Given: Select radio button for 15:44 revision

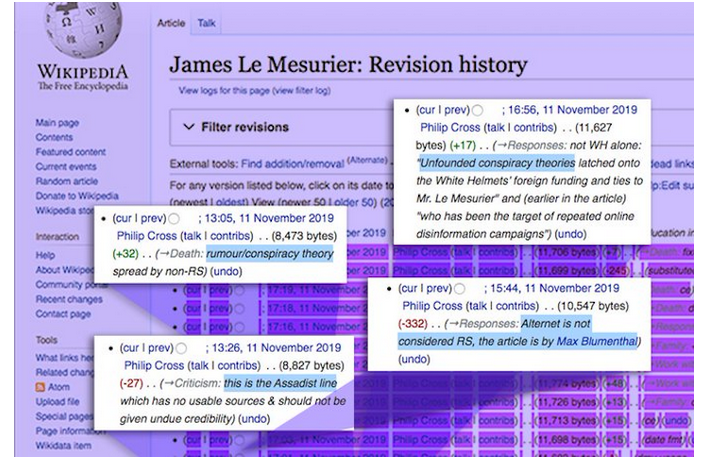Looking at the screenshot, I should tap(459, 289).
